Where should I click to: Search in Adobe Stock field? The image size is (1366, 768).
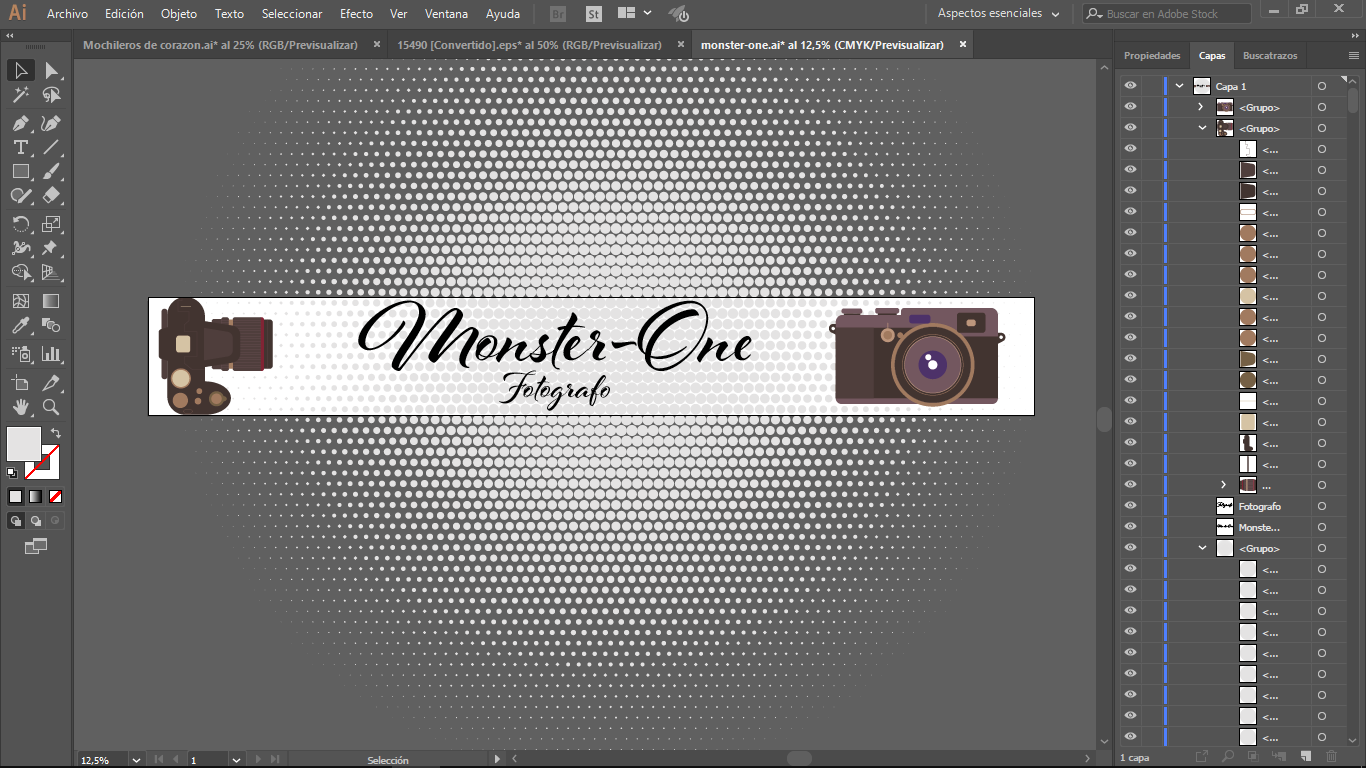[x=1167, y=14]
